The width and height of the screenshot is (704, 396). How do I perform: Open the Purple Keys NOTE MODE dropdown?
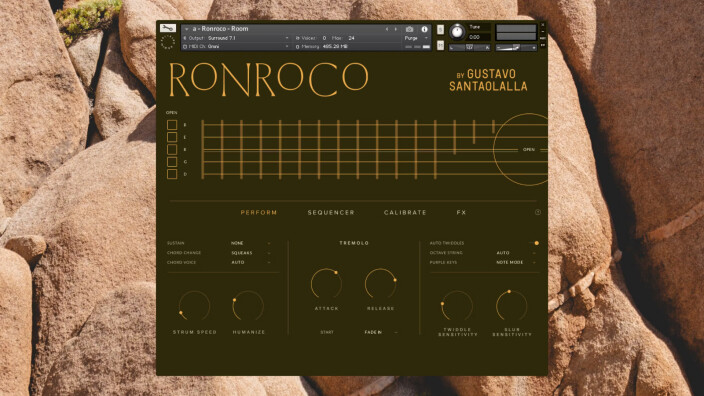(516, 262)
